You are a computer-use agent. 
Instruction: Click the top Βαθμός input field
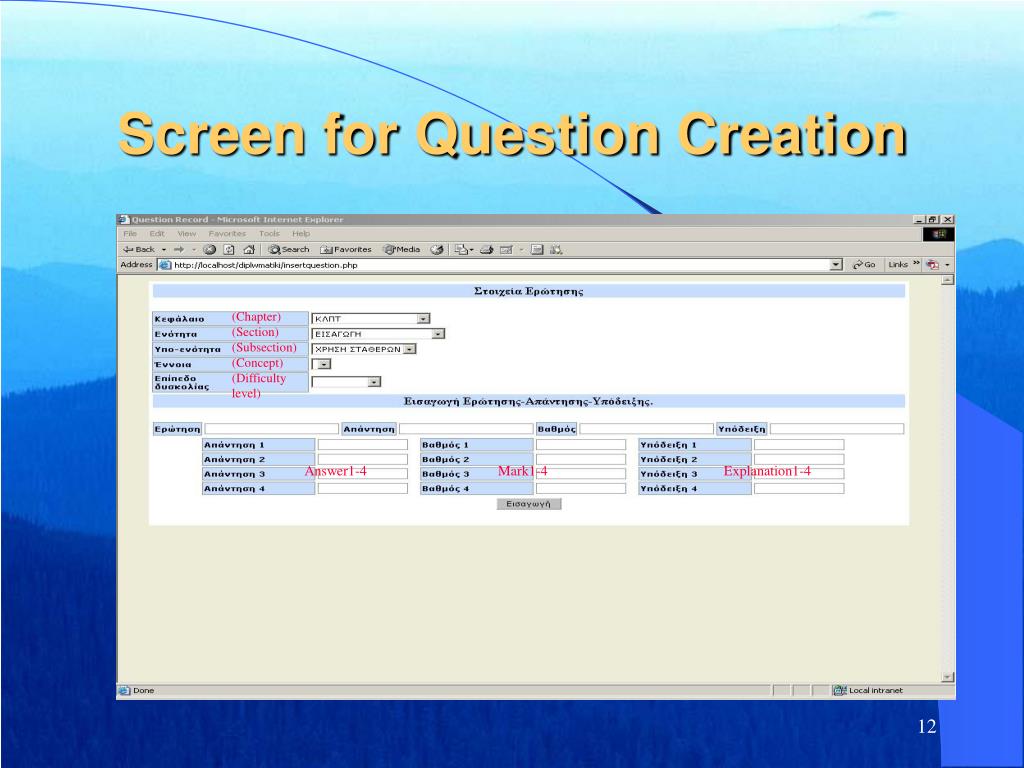point(647,429)
